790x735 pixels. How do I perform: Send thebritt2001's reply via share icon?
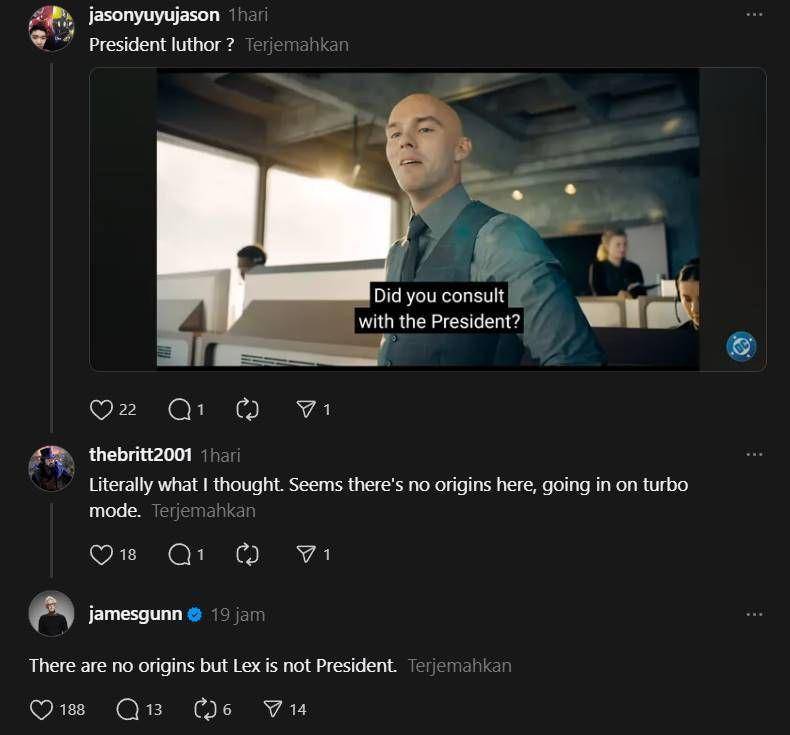[306, 555]
